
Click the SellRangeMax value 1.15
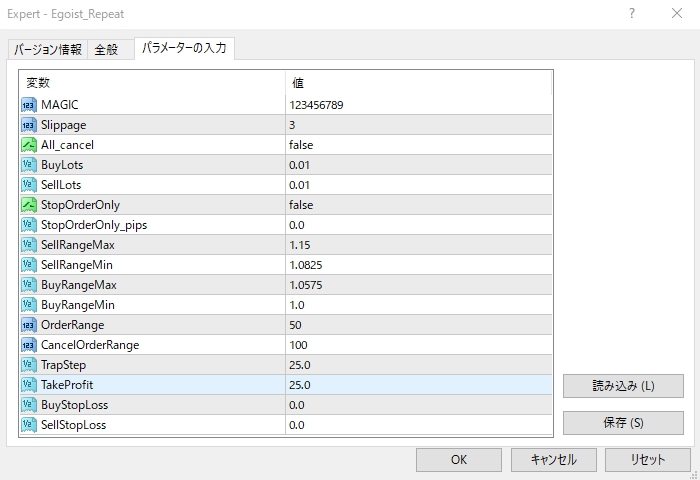(300, 245)
